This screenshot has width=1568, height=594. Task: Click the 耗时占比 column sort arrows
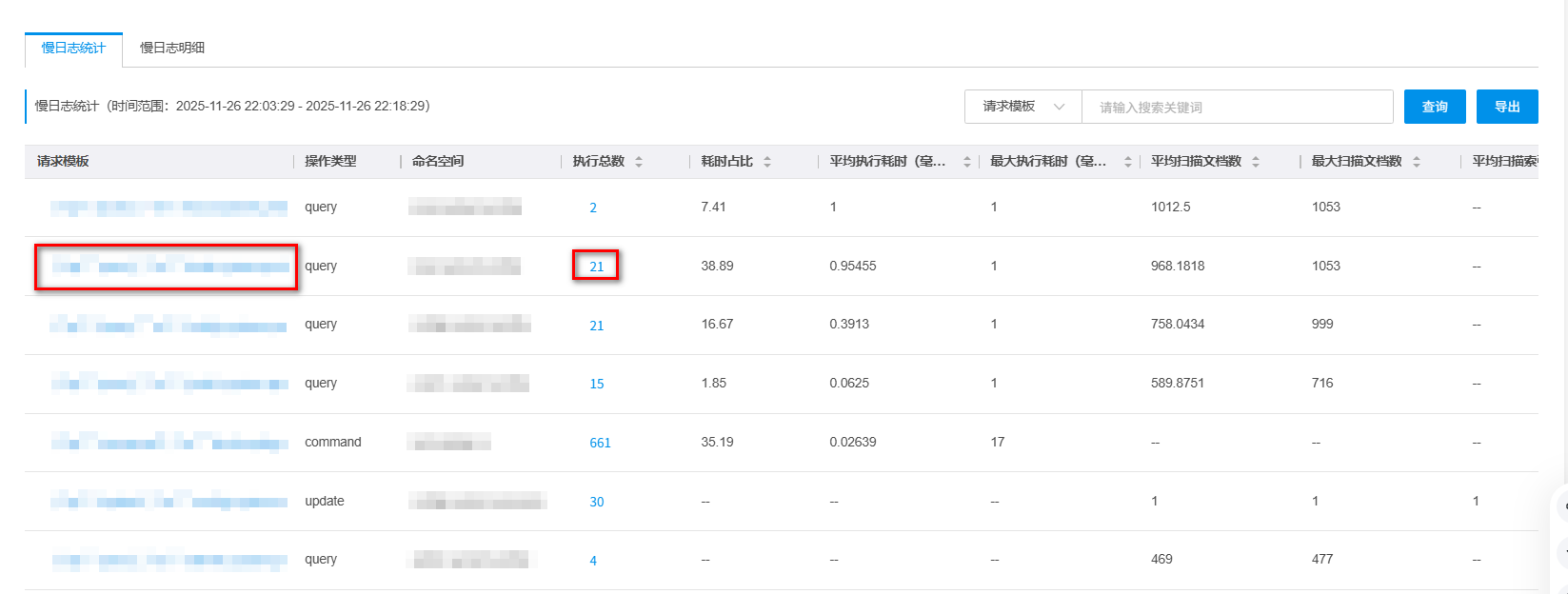click(767, 162)
